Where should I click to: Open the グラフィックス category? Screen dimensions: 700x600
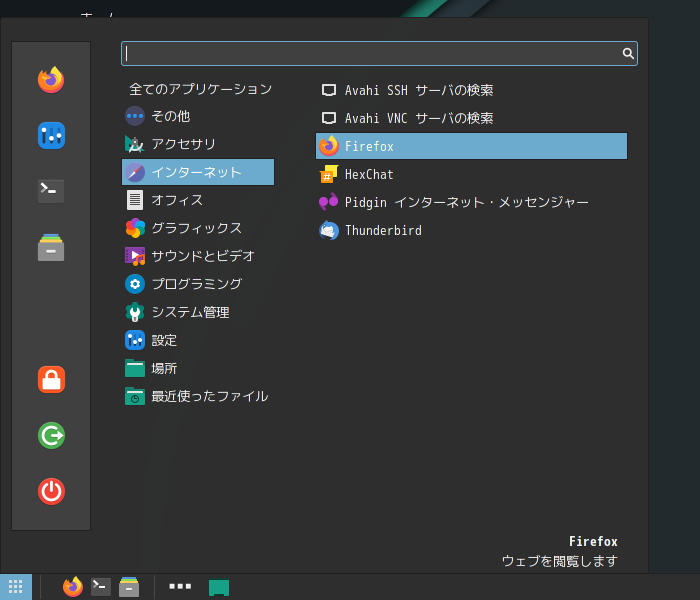[198, 228]
